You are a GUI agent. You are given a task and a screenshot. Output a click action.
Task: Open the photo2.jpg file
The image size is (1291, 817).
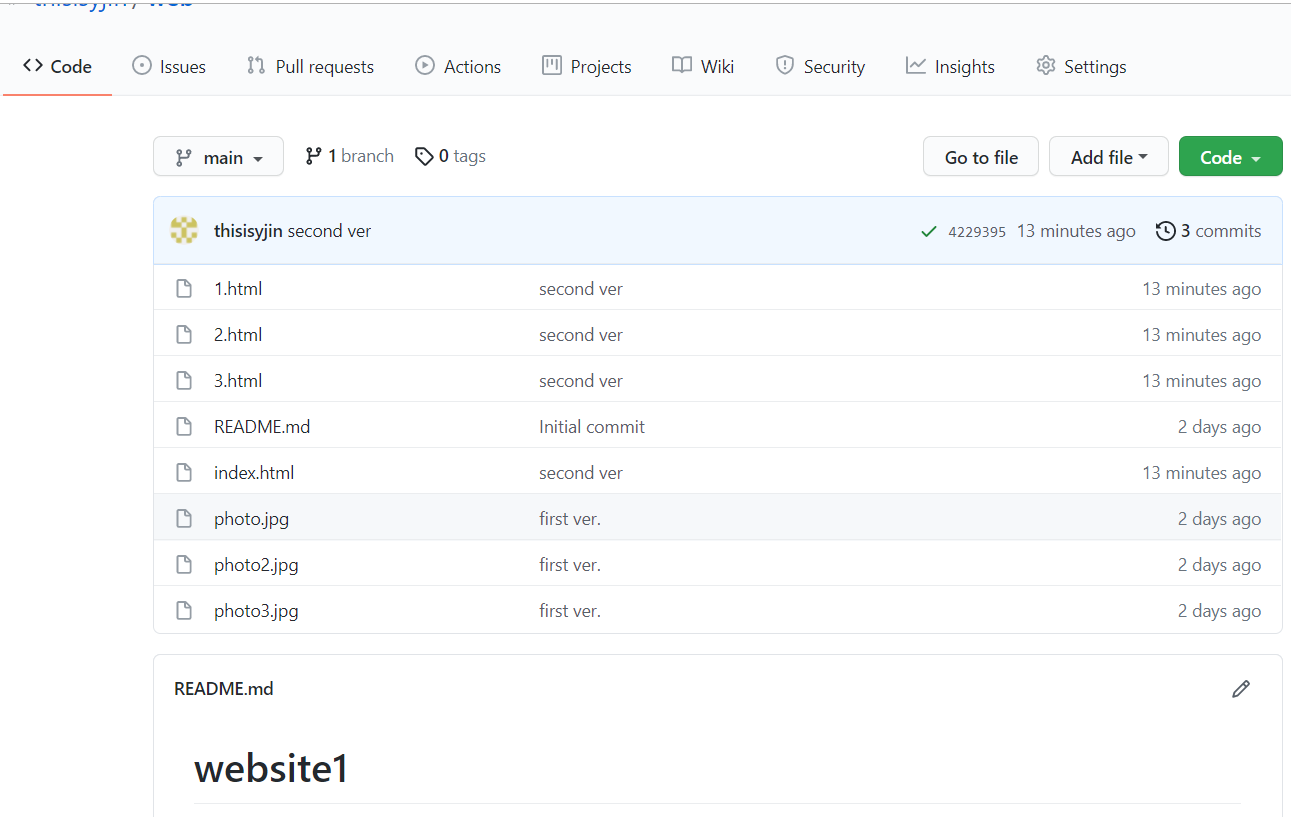(x=256, y=565)
